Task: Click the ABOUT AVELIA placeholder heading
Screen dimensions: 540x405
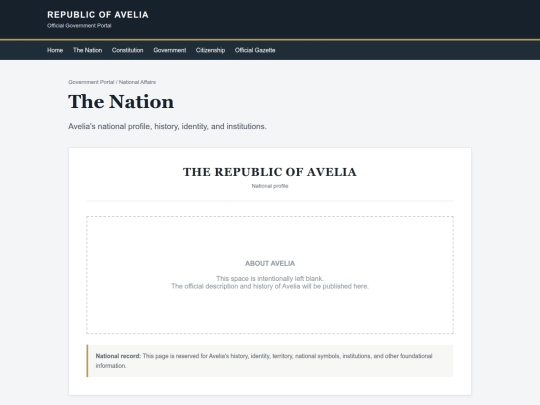Action: [x=270, y=263]
